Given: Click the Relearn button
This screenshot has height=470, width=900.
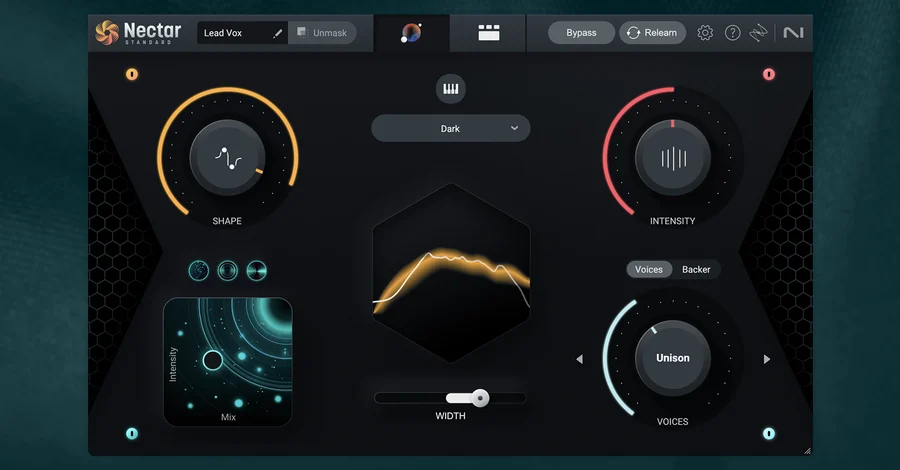Looking at the screenshot, I should tap(652, 33).
